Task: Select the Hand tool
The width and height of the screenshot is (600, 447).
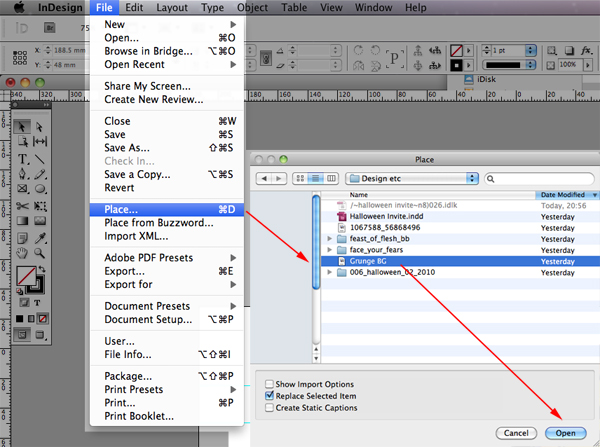Action: coord(22,253)
